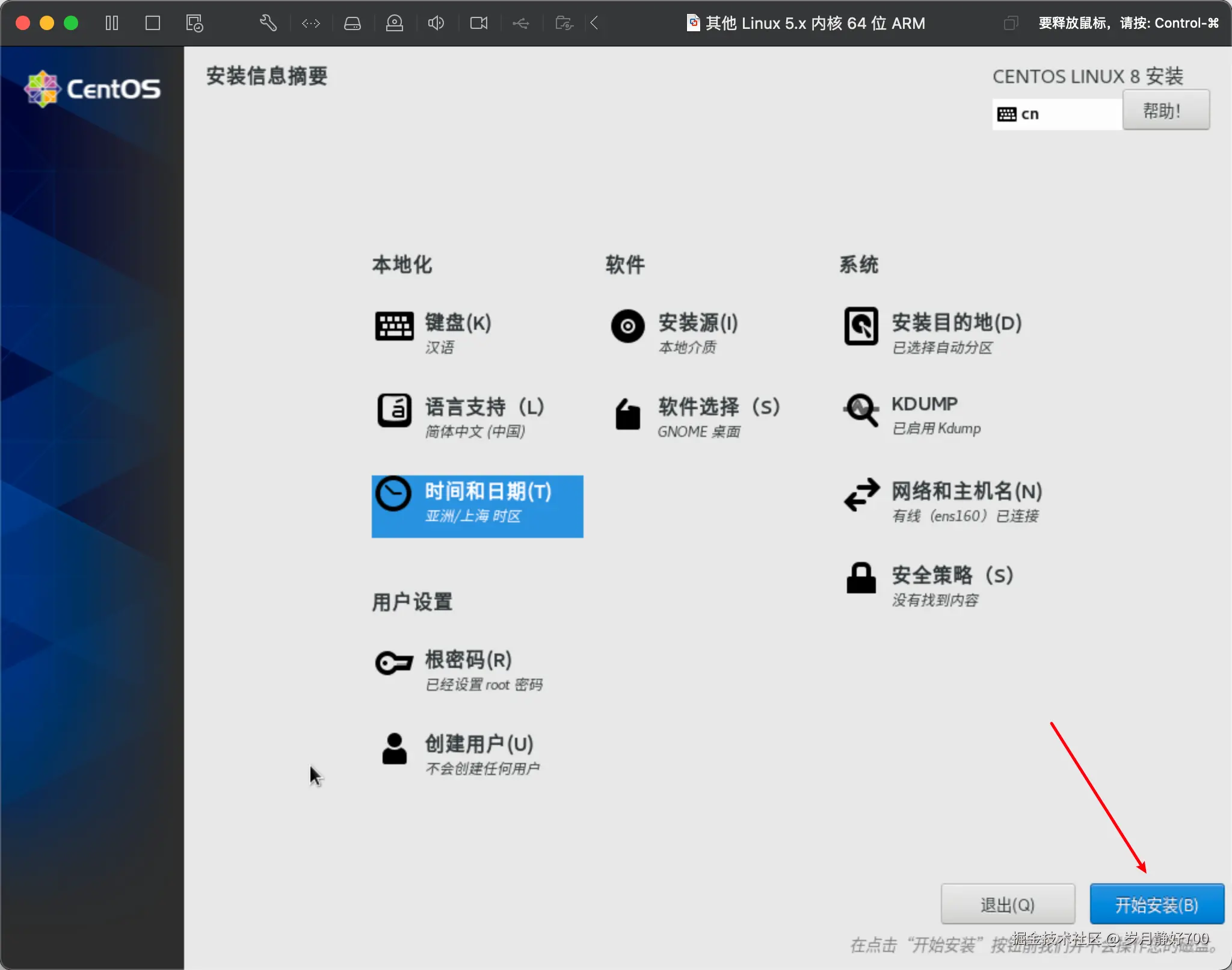Open Installation Source (安装源) disc icon
1232x970 pixels.
tap(627, 326)
